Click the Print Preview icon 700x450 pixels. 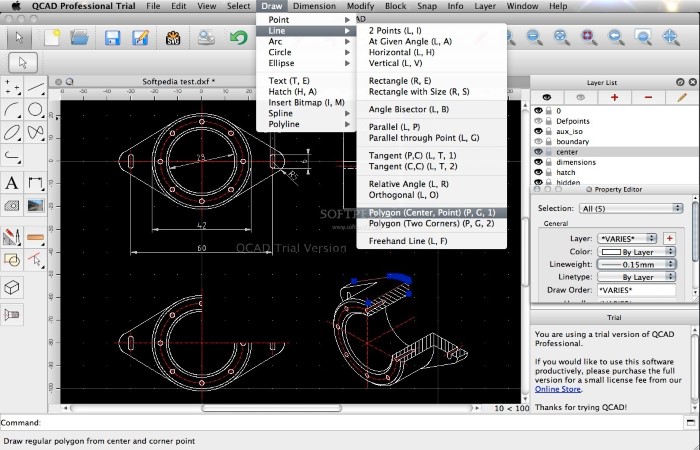pyautogui.click(x=206, y=38)
